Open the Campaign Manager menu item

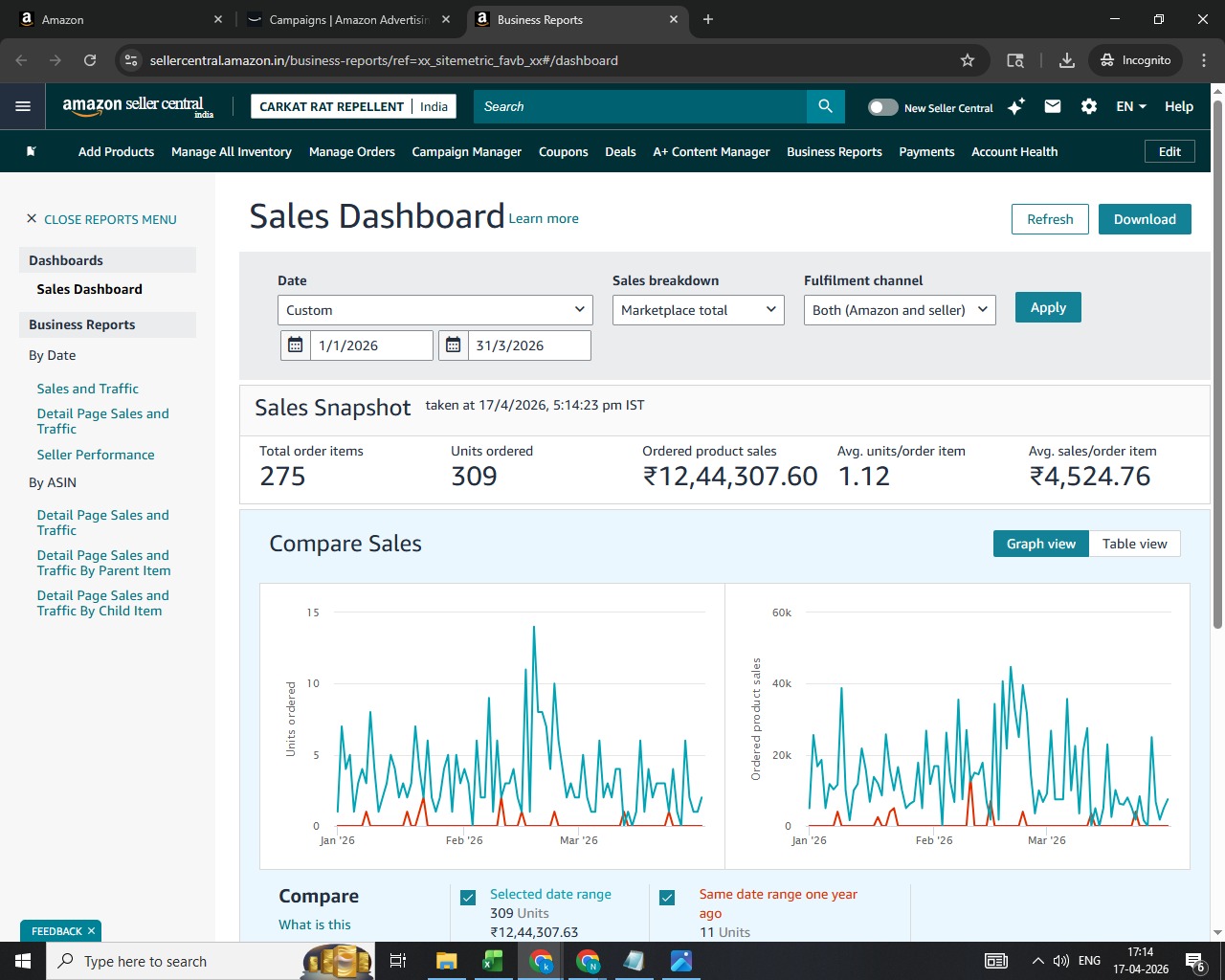coord(467,151)
